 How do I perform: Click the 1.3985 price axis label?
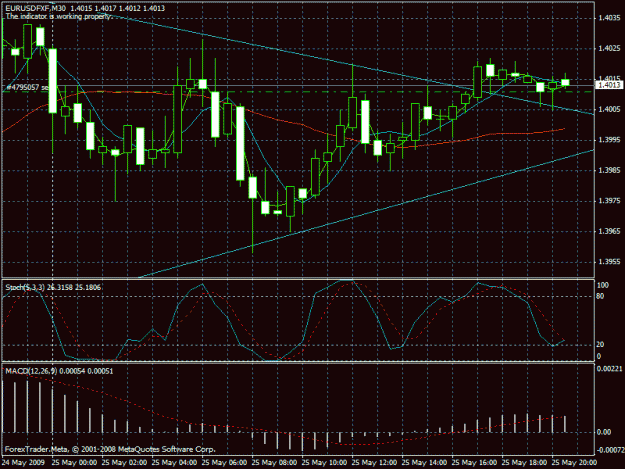[x=609, y=170]
